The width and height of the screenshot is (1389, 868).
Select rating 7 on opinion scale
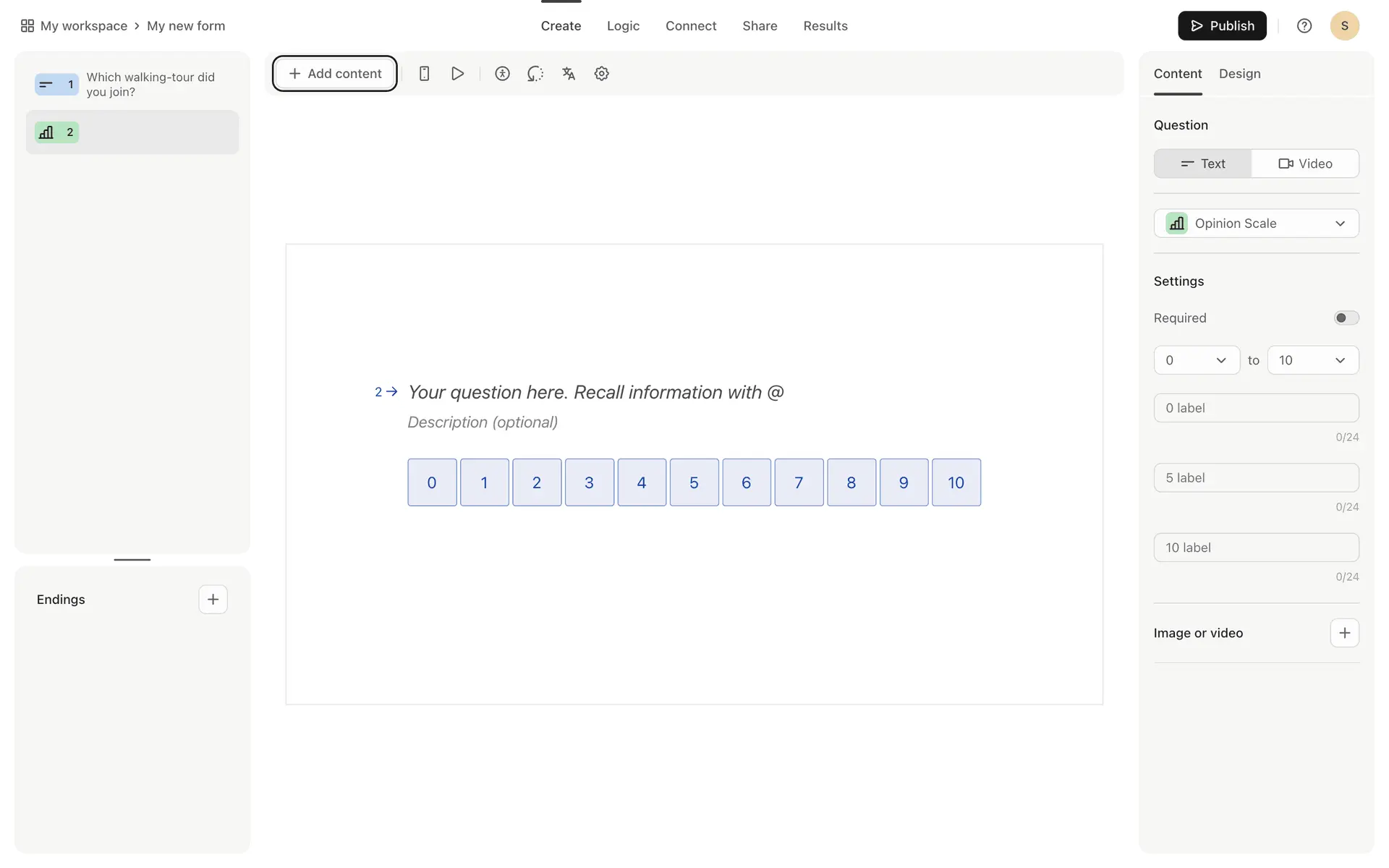[799, 482]
